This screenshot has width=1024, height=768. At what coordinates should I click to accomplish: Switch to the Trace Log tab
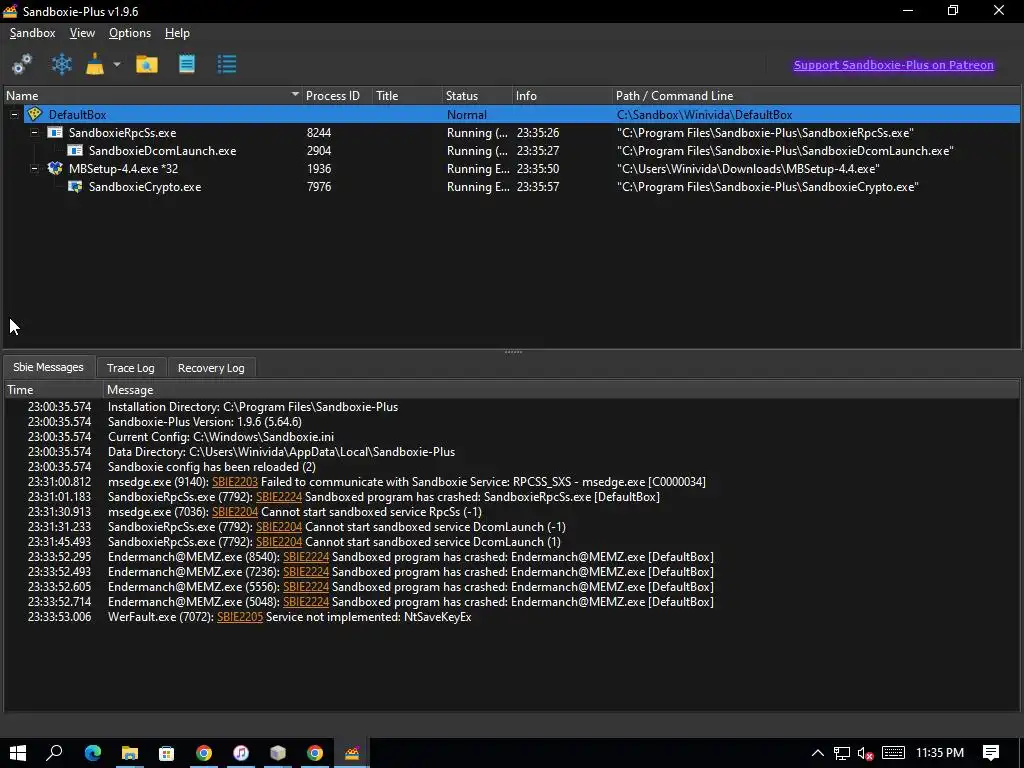click(x=131, y=368)
